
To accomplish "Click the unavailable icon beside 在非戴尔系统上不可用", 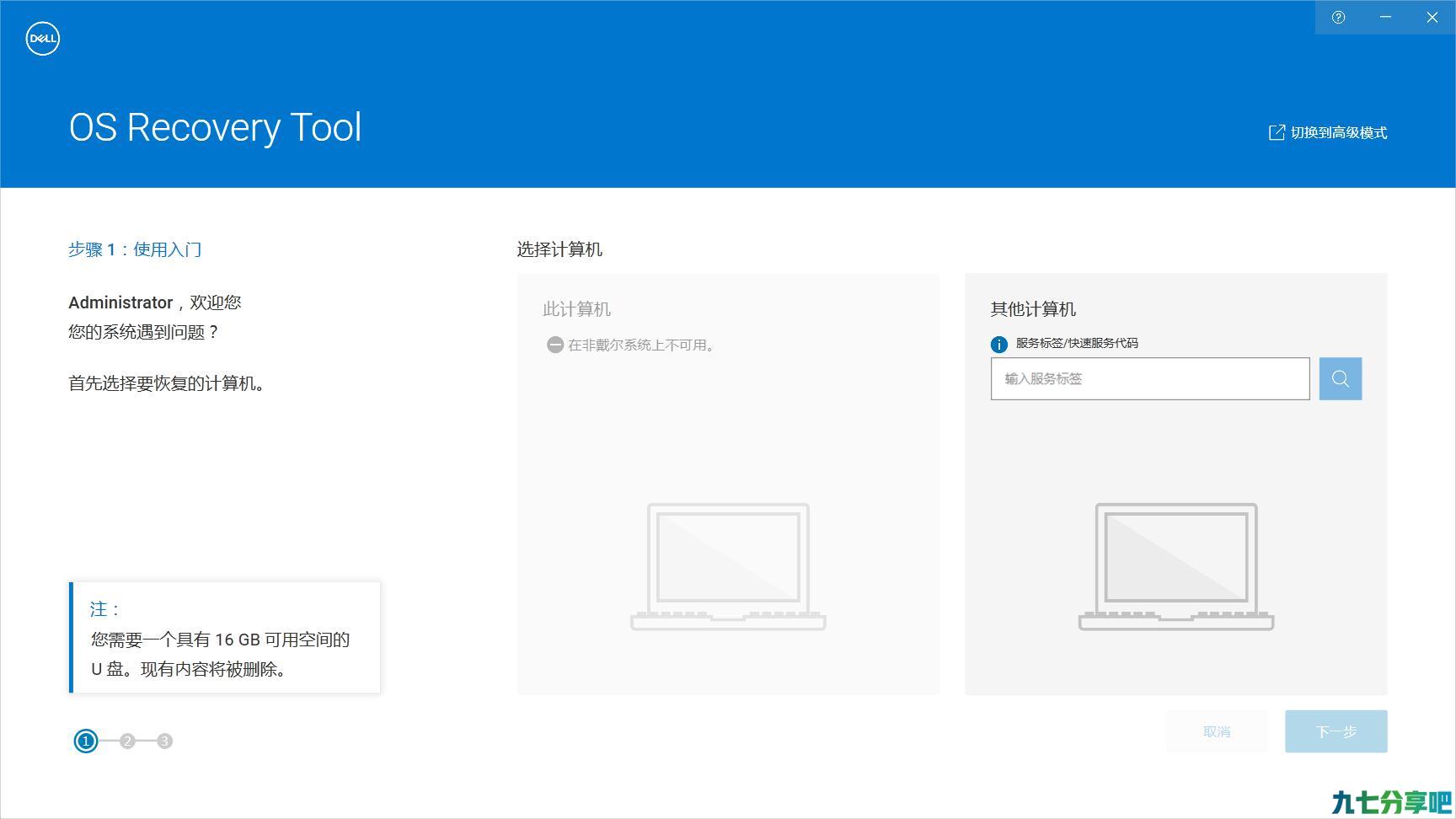I will pos(554,345).
